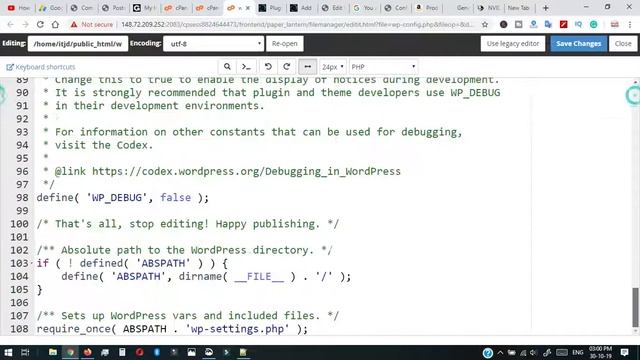
Task: Click the green circular extension icon
Action: 593,24
